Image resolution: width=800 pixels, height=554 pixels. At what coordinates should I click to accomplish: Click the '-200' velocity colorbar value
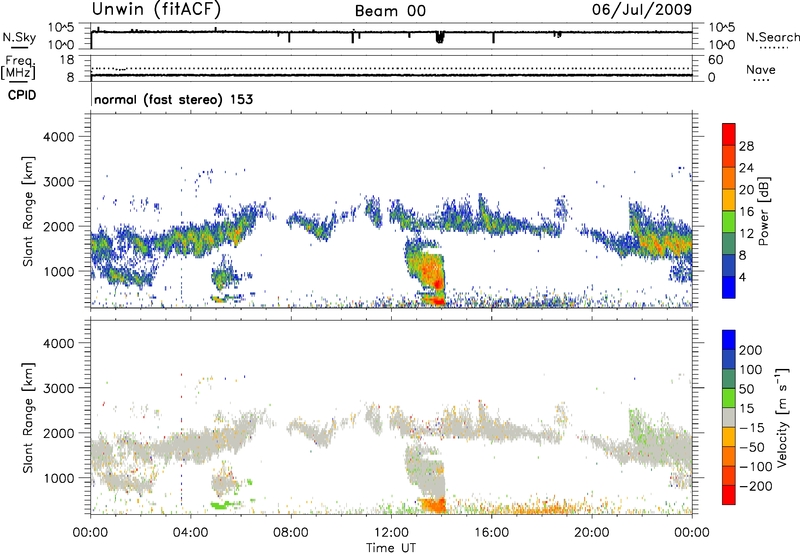(755, 486)
